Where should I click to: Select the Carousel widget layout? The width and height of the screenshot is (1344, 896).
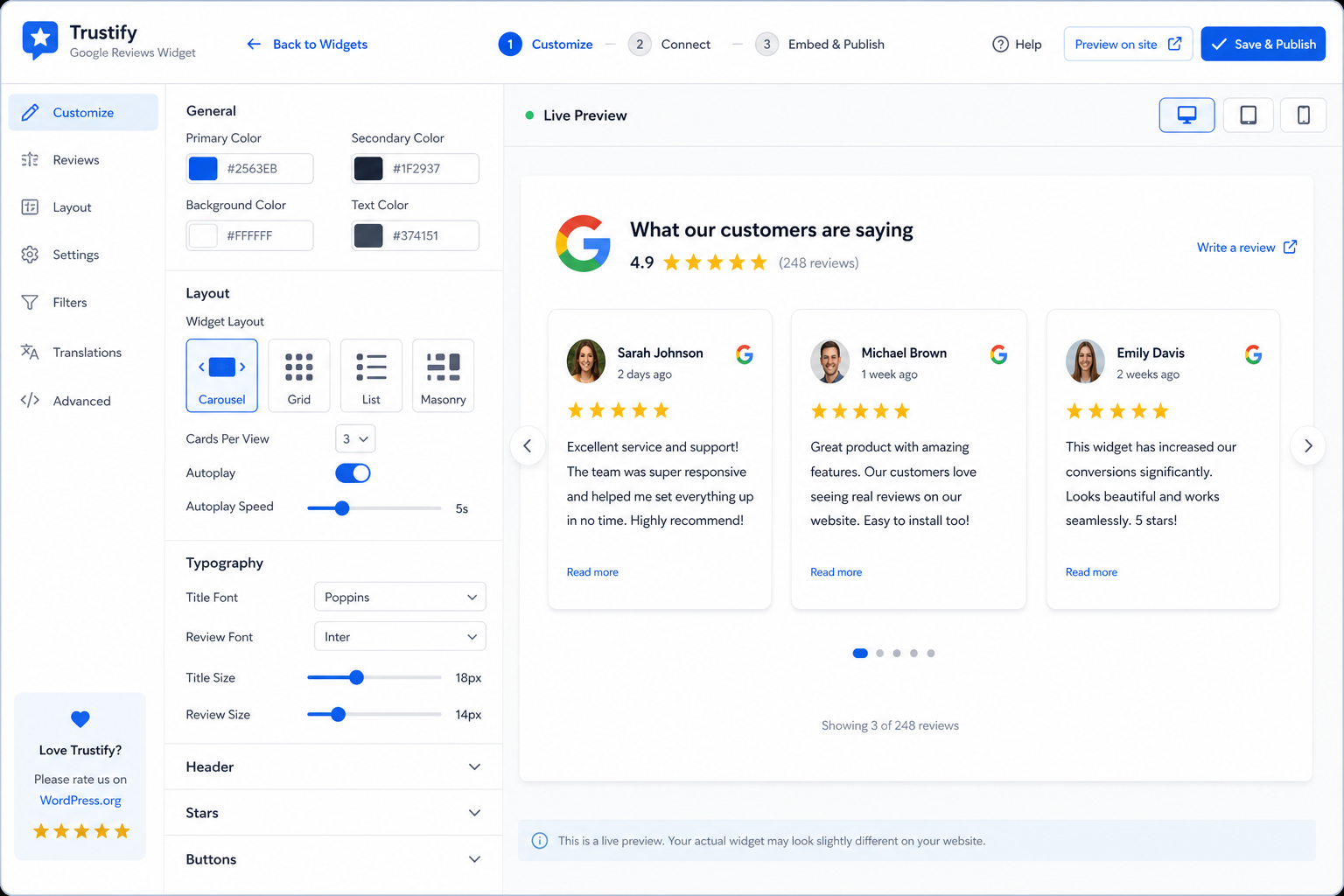[x=222, y=375]
